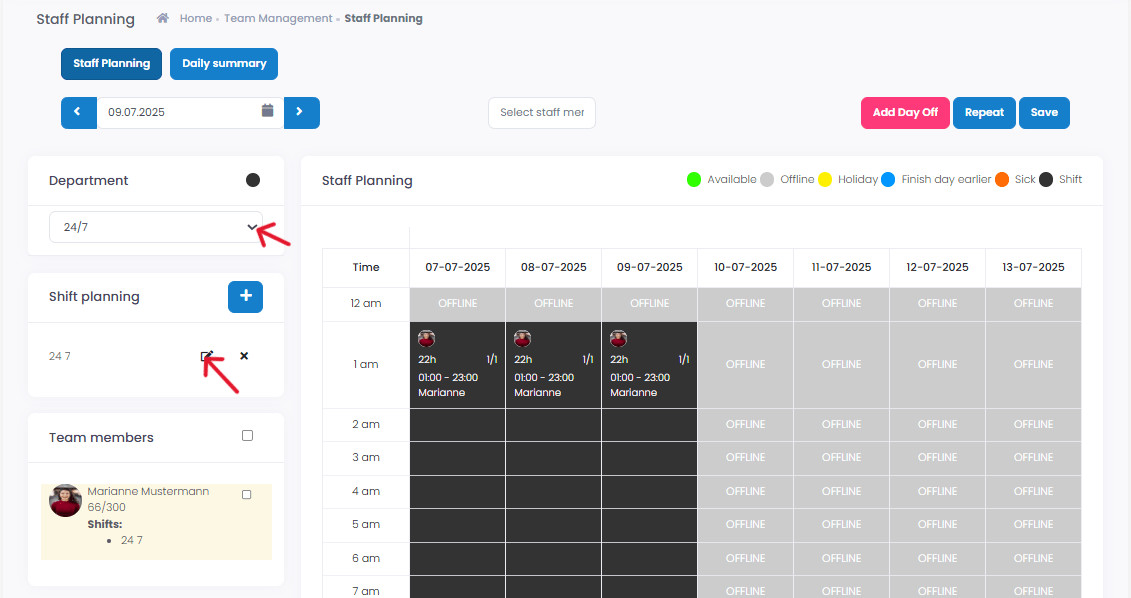Expand the 24/7 department dropdown
The width and height of the screenshot is (1131, 598).
155,227
